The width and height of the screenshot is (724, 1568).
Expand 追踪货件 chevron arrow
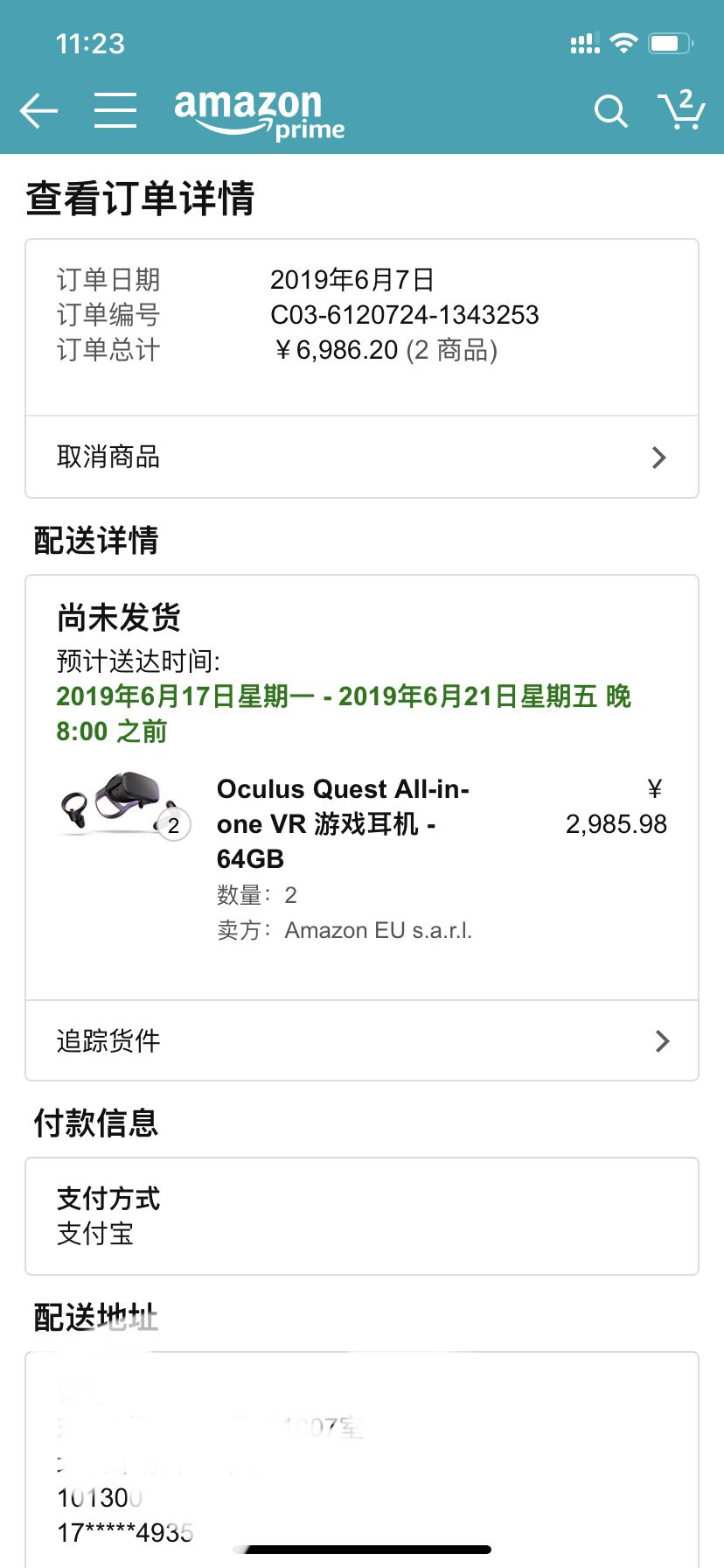click(x=662, y=1040)
